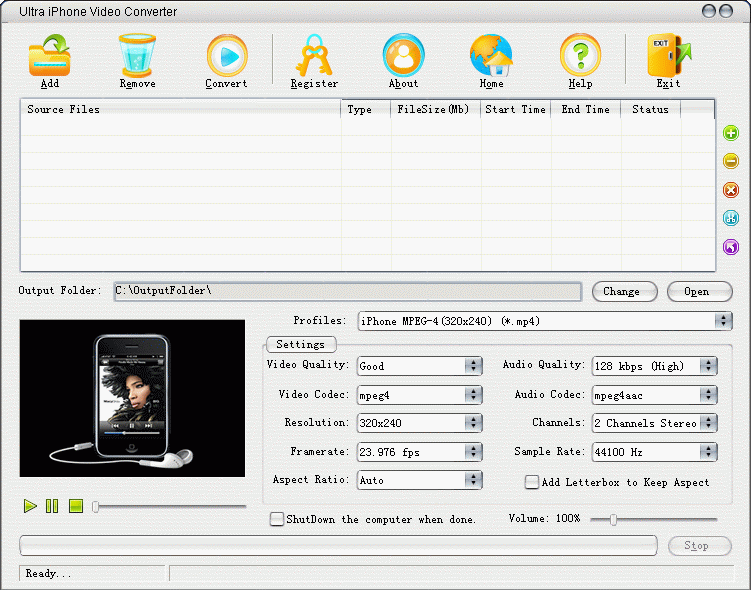Open Help with the question mark icon
751x590 pixels.
coord(580,55)
